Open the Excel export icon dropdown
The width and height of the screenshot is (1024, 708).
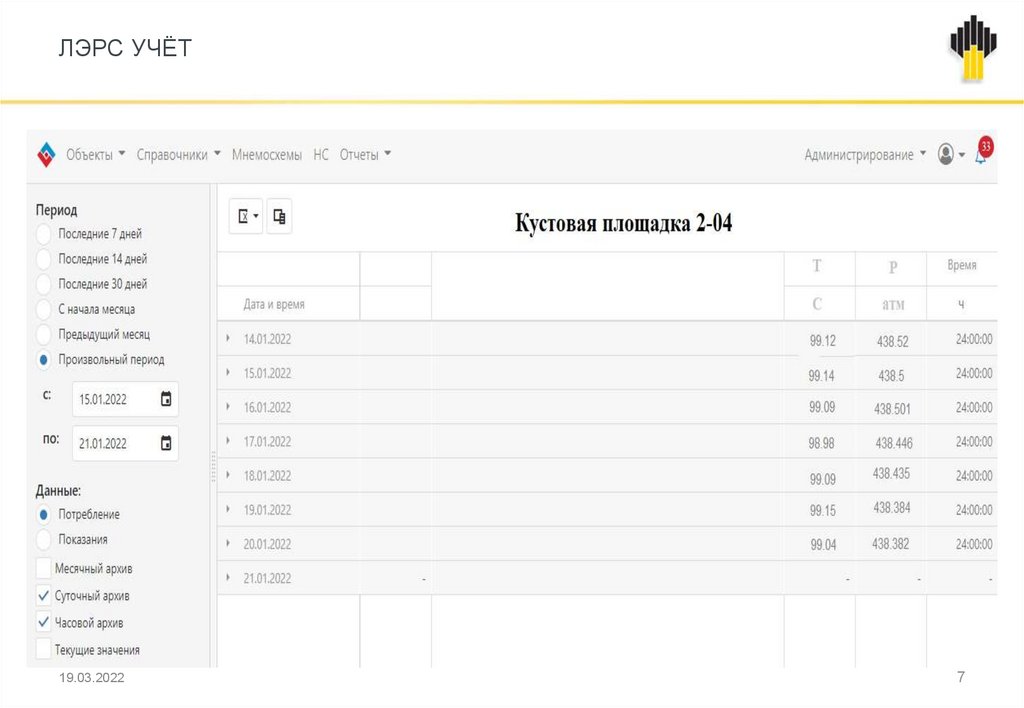[245, 215]
